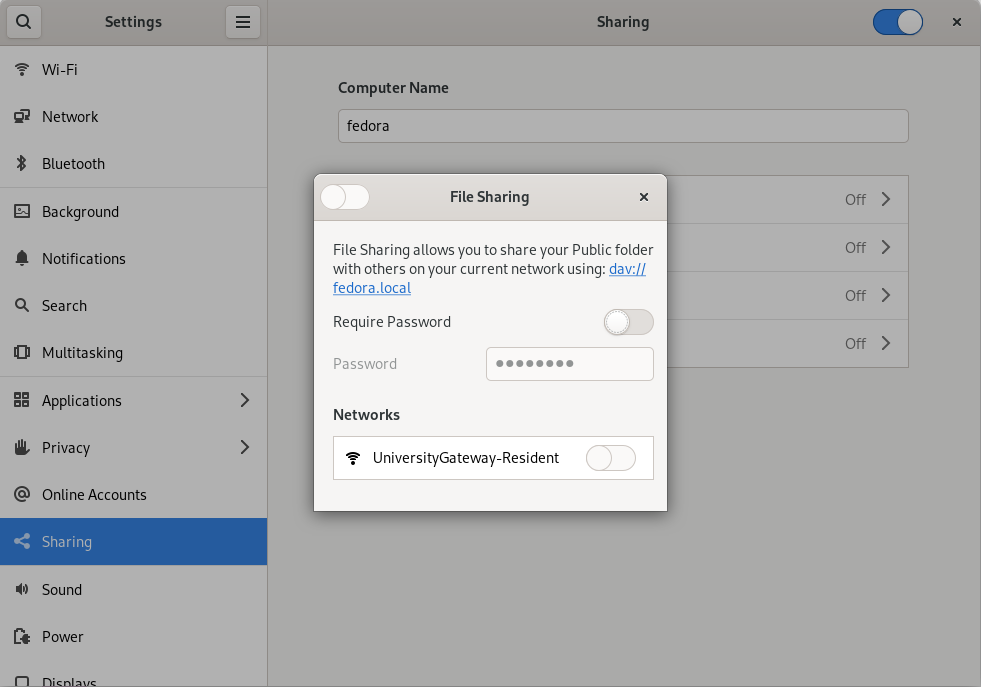981x687 pixels.
Task: Click the File Sharing dialog title
Action: 489,197
